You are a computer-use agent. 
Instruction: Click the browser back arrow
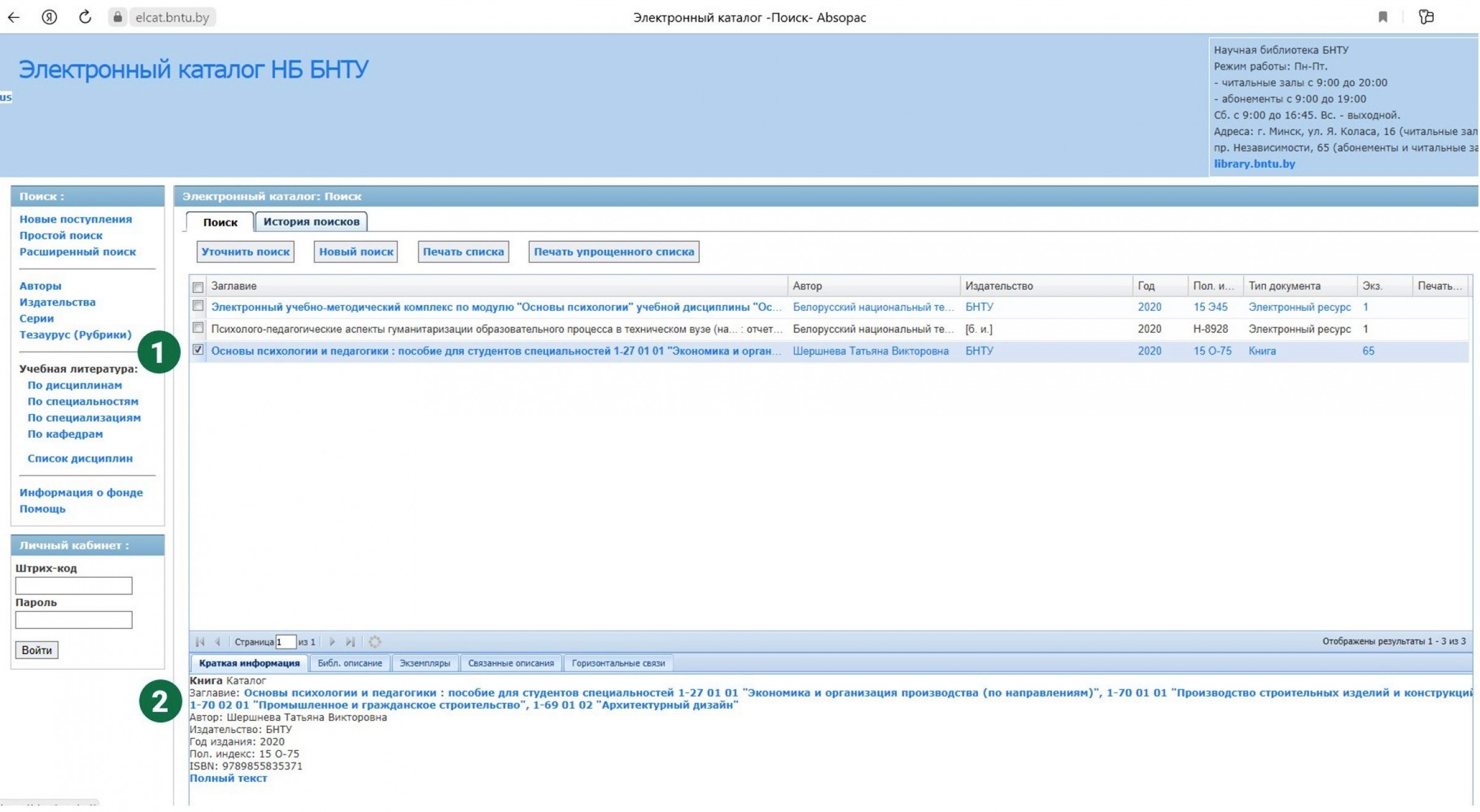(14, 17)
